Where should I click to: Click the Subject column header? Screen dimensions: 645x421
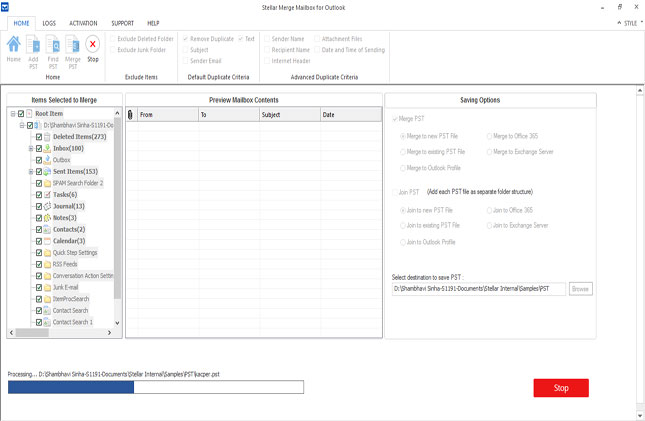click(x=290, y=114)
